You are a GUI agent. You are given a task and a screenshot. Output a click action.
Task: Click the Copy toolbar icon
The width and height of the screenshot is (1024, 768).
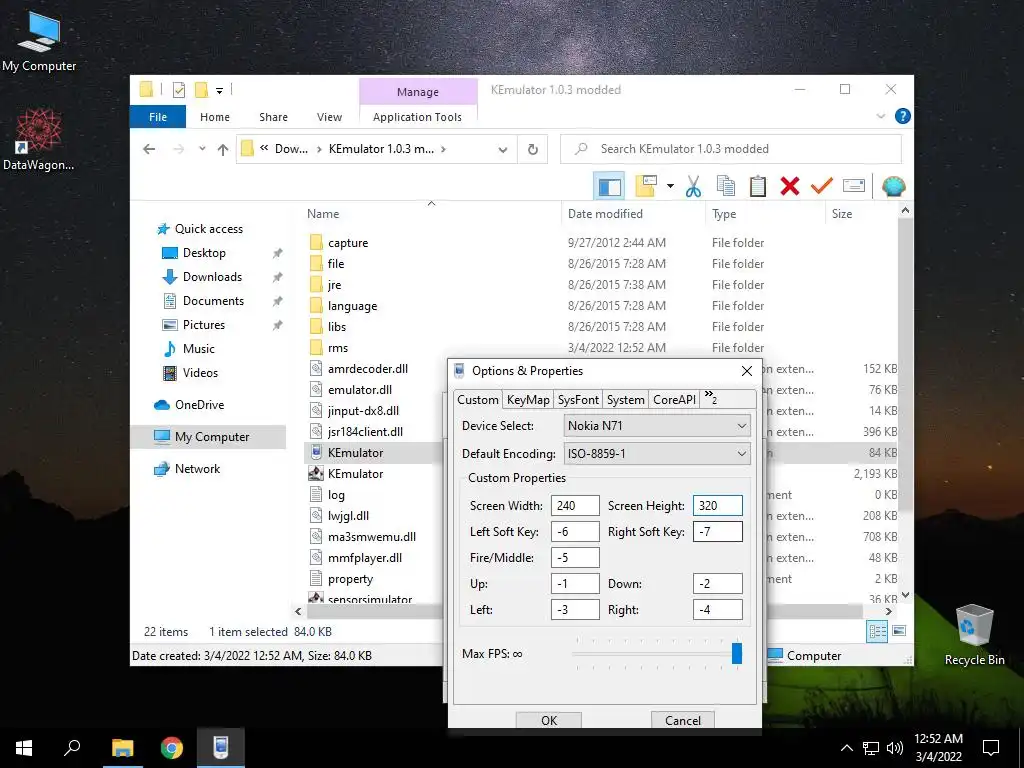(726, 187)
